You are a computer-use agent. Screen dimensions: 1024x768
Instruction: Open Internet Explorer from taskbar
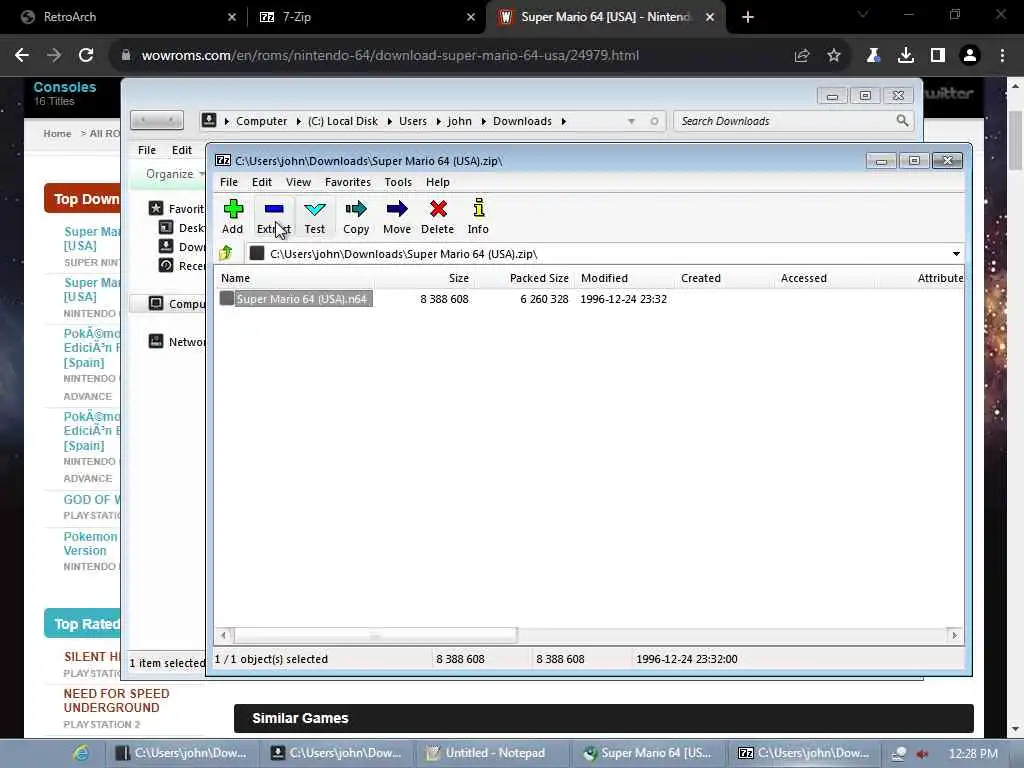[x=81, y=753]
